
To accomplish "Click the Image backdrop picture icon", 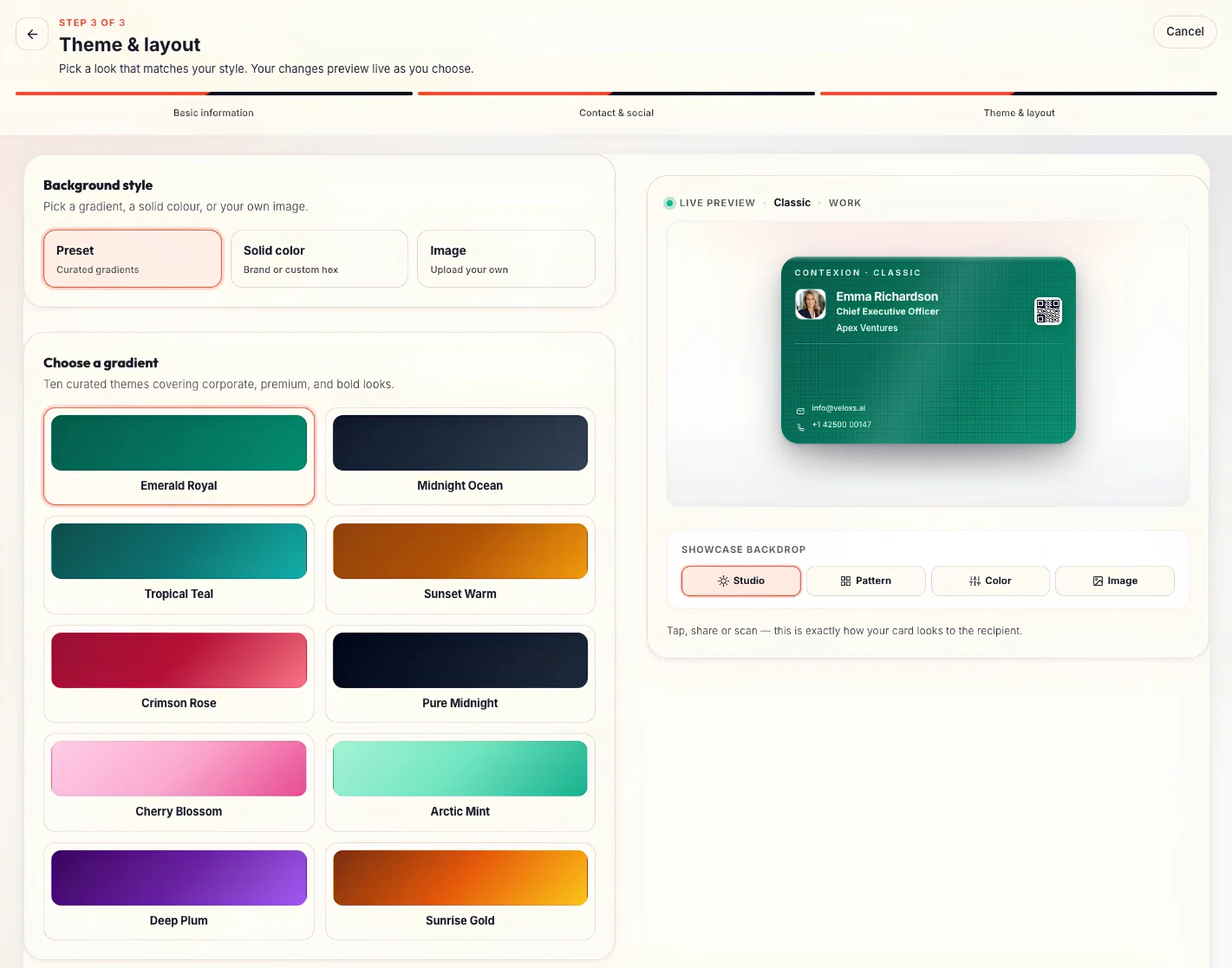I will tap(1098, 581).
